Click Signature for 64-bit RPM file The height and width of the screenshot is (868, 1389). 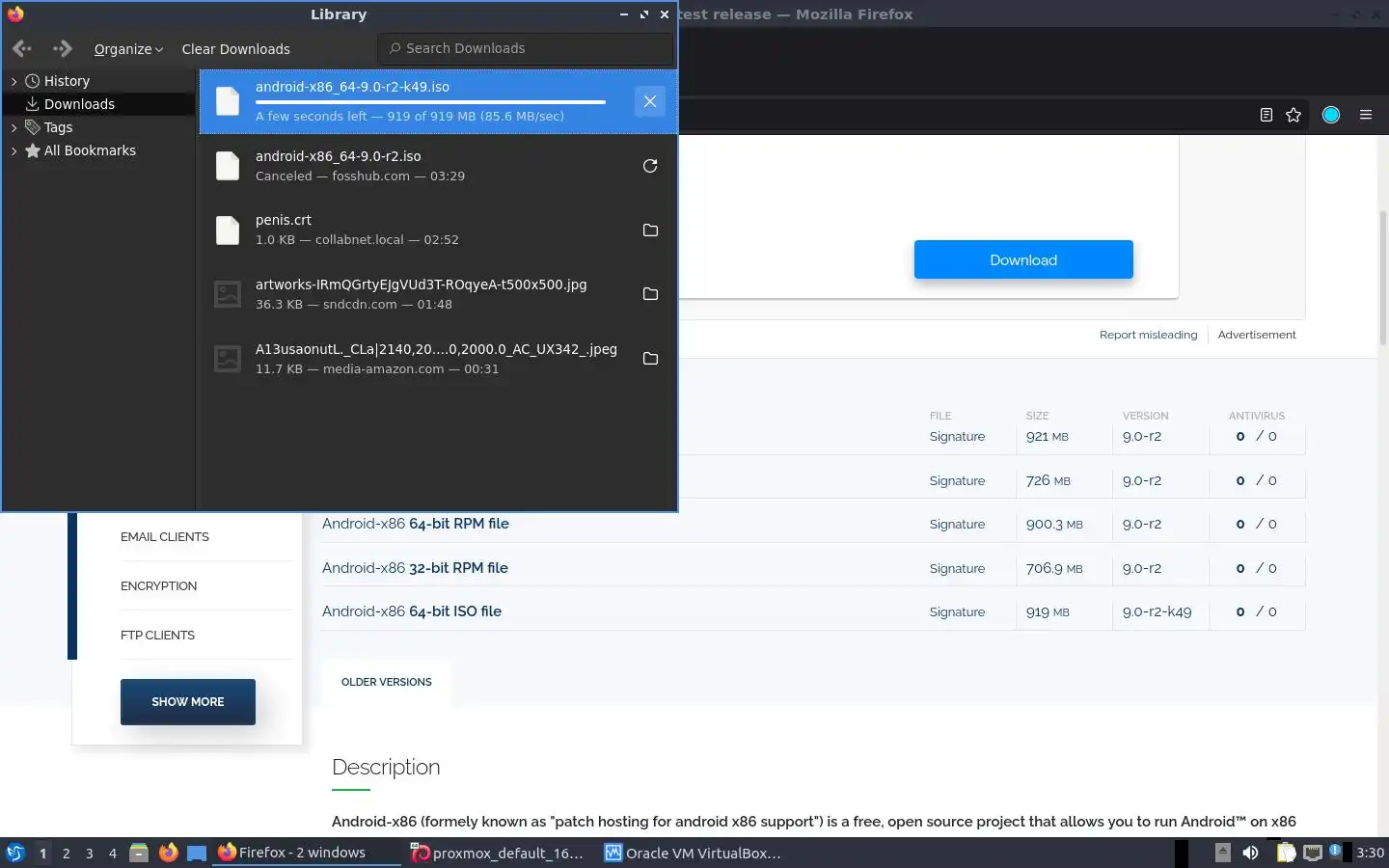(957, 525)
